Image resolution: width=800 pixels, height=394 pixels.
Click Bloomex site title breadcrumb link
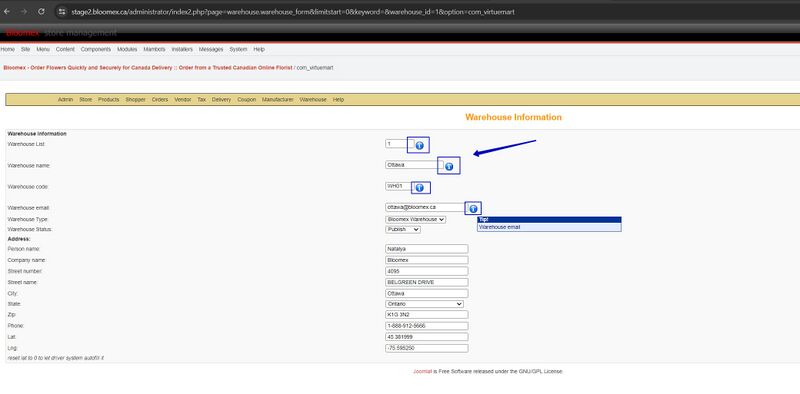148,68
